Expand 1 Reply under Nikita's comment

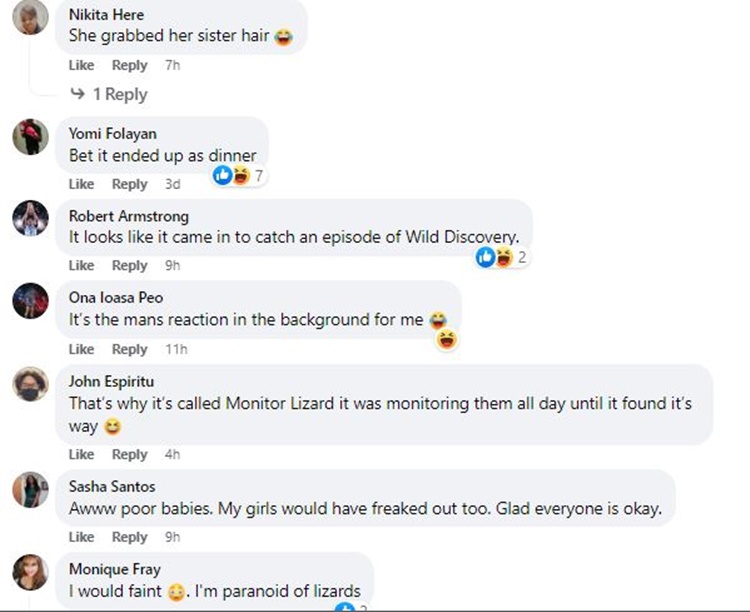[109, 94]
